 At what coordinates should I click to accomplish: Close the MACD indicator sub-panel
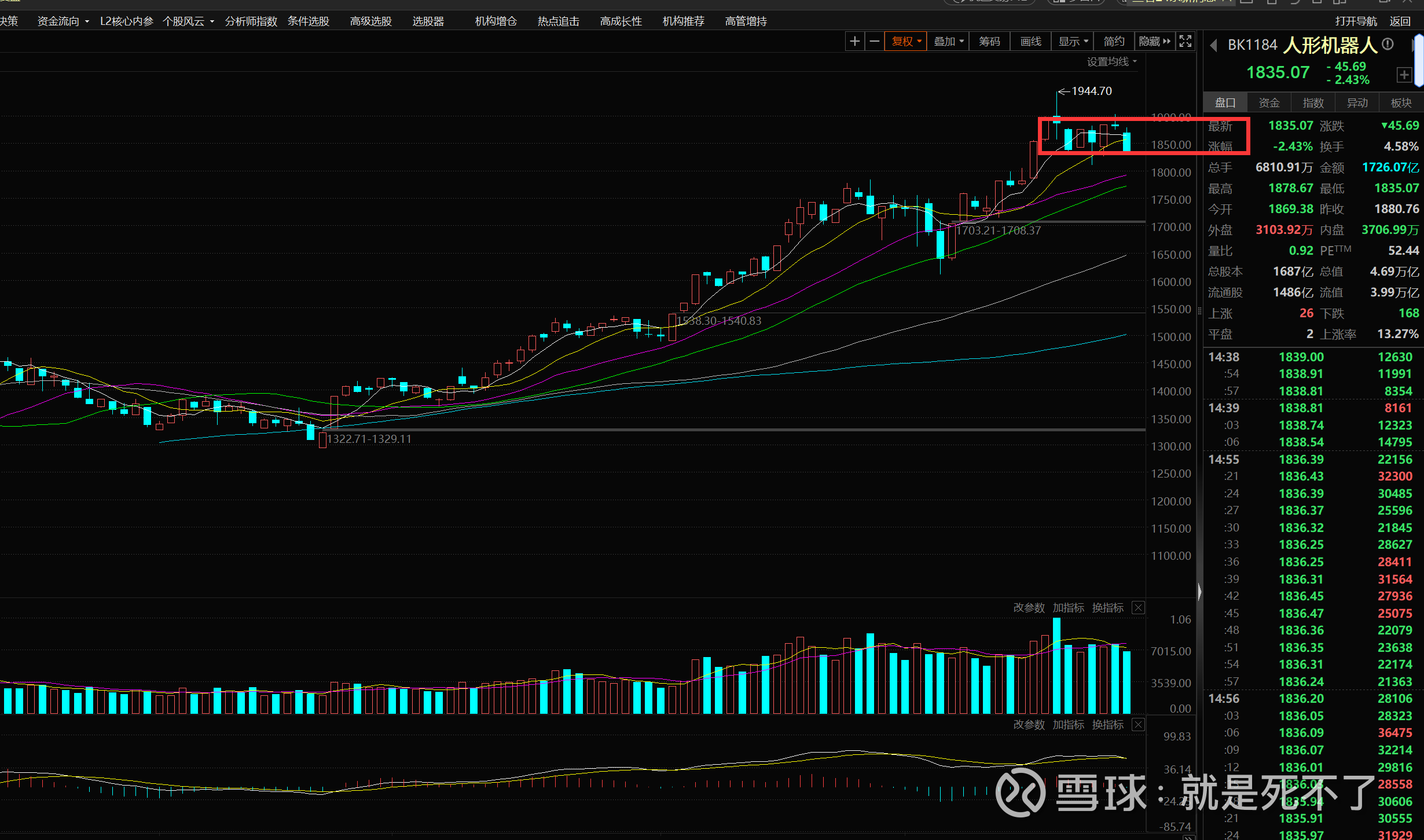1138,725
